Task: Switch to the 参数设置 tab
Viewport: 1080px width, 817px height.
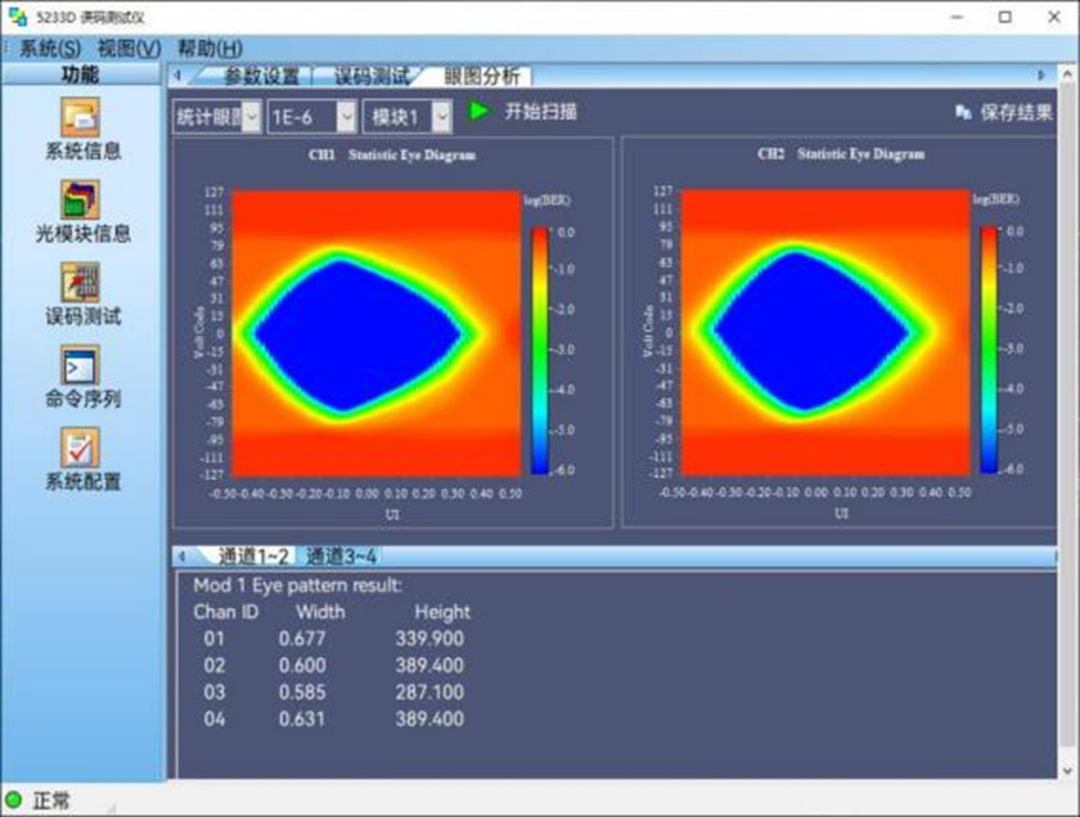Action: point(261,76)
